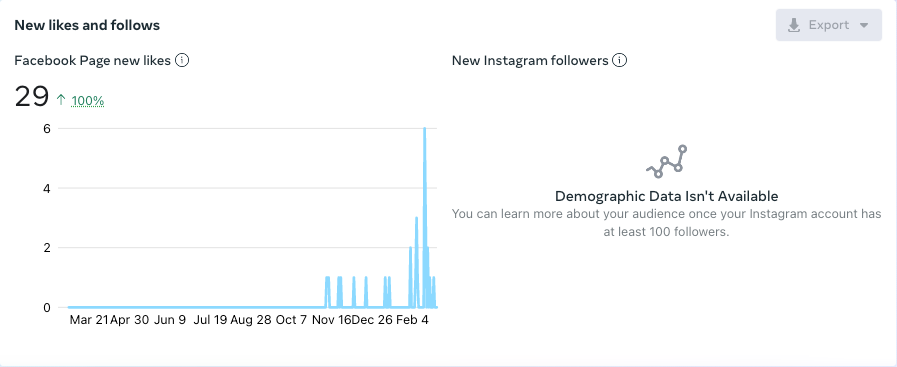Viewport: 897px width, 367px height.
Task: Click the Nov 16 axis label on chart
Action: pyautogui.click(x=331, y=320)
